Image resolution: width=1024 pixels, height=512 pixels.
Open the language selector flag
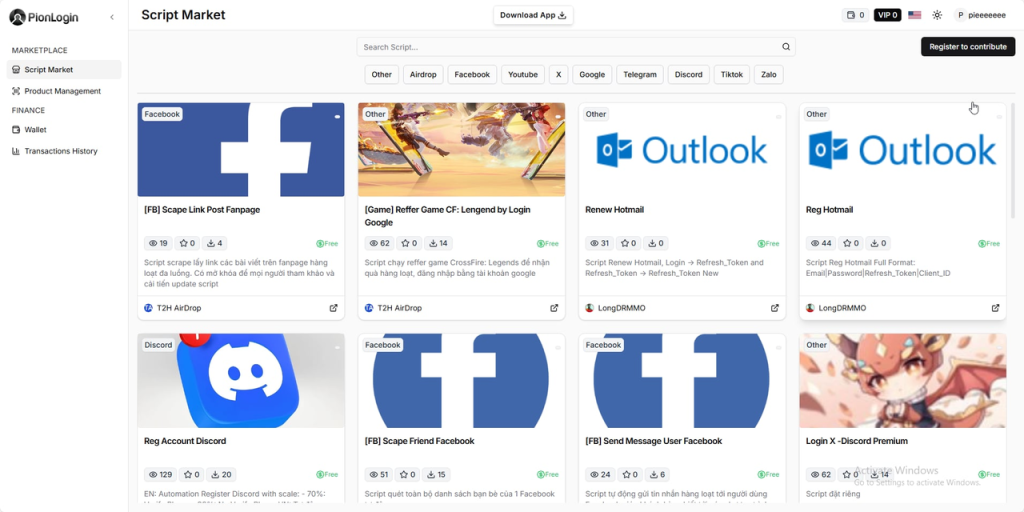[914, 15]
